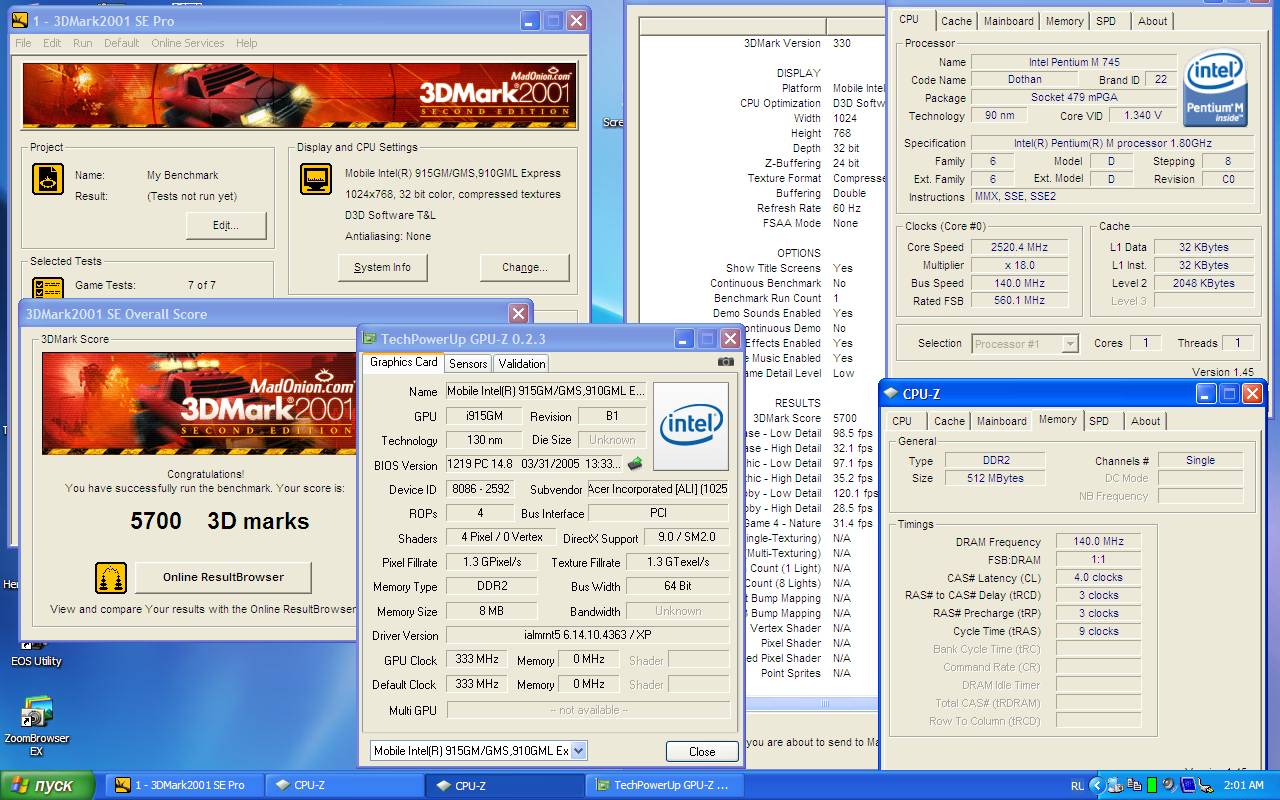1280x800 pixels.
Task: Click the trophy podium icon beside Online ResultBrowser
Action: point(111,577)
